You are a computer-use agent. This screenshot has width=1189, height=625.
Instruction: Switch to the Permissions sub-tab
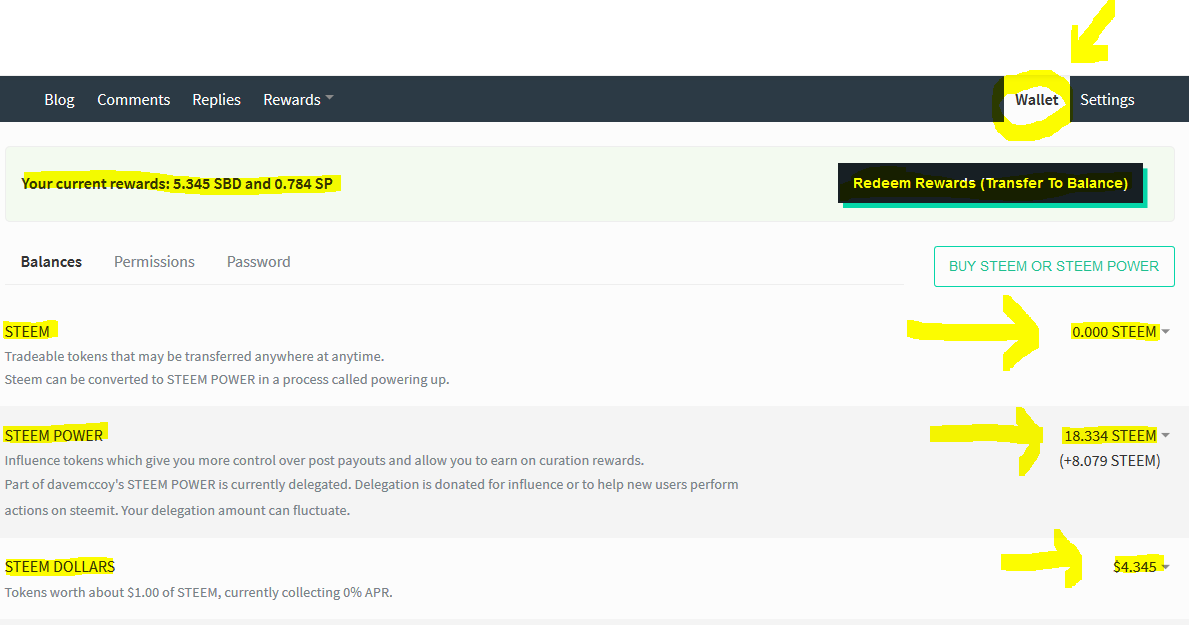[x=154, y=262]
